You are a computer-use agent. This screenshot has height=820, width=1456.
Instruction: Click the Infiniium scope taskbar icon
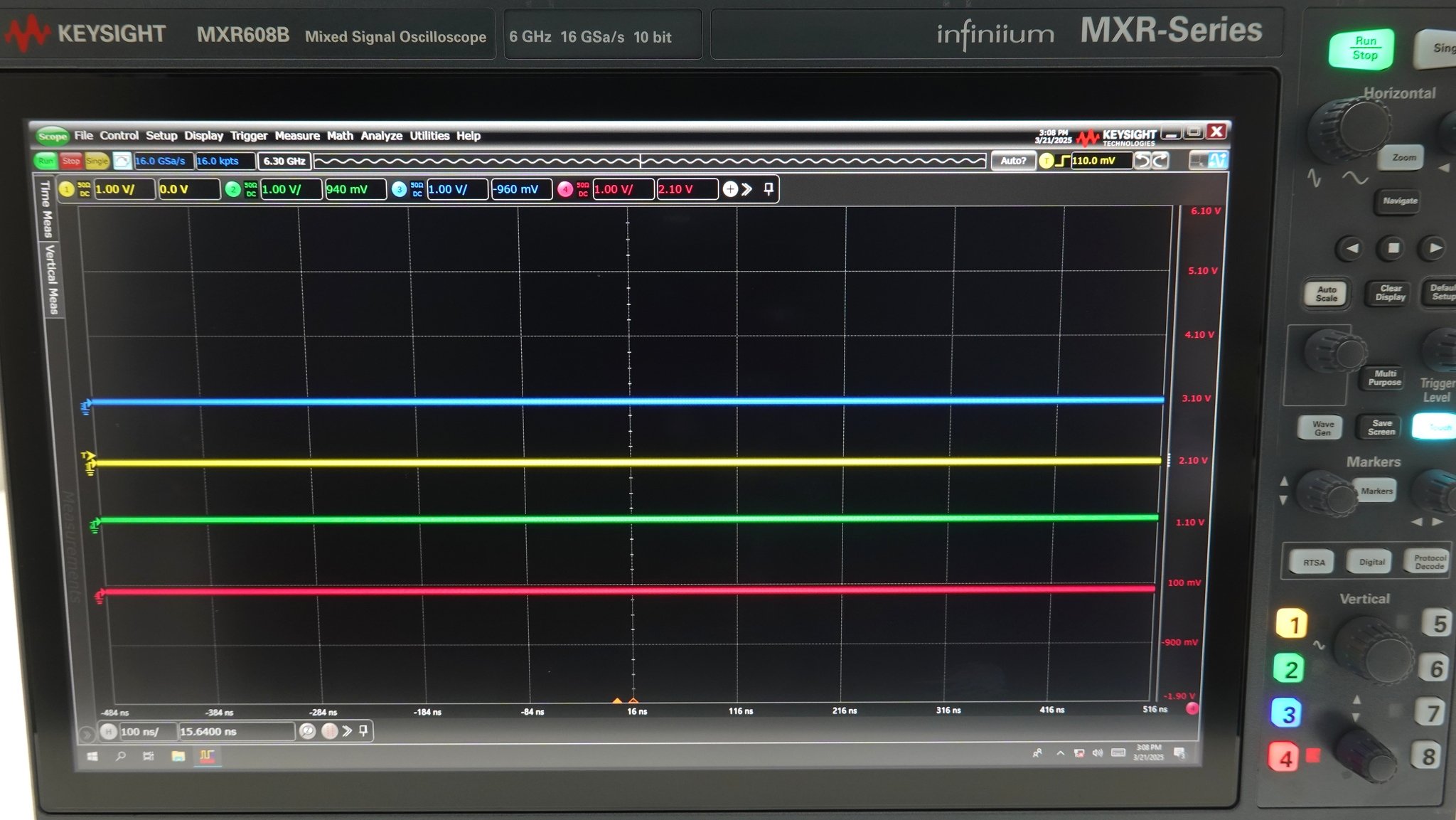(207, 756)
